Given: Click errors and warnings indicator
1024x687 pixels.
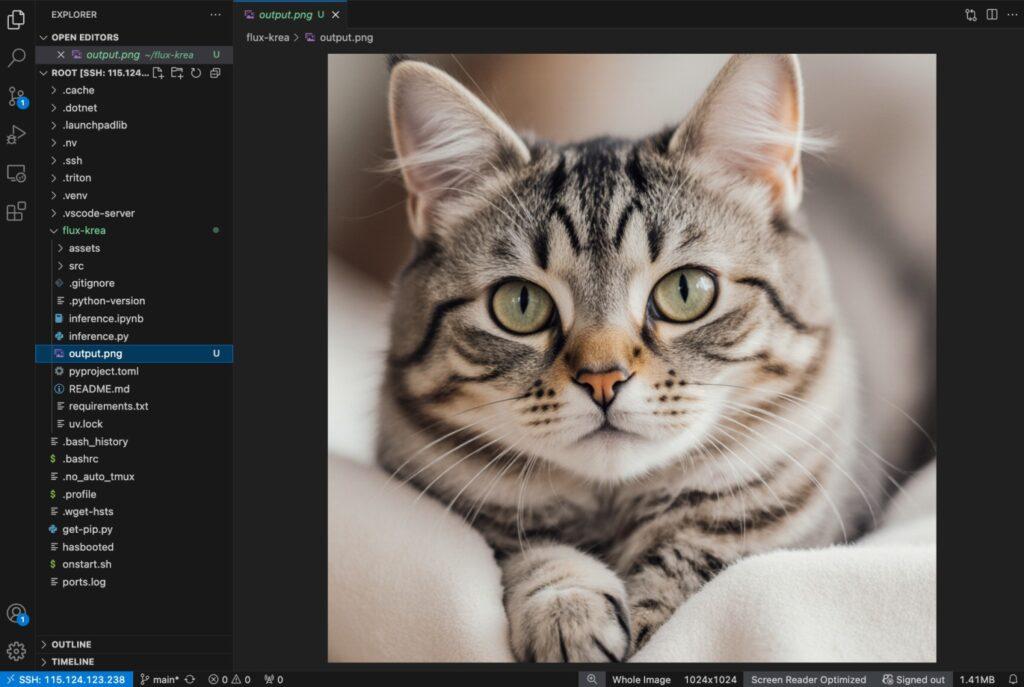Looking at the screenshot, I should coord(229,679).
